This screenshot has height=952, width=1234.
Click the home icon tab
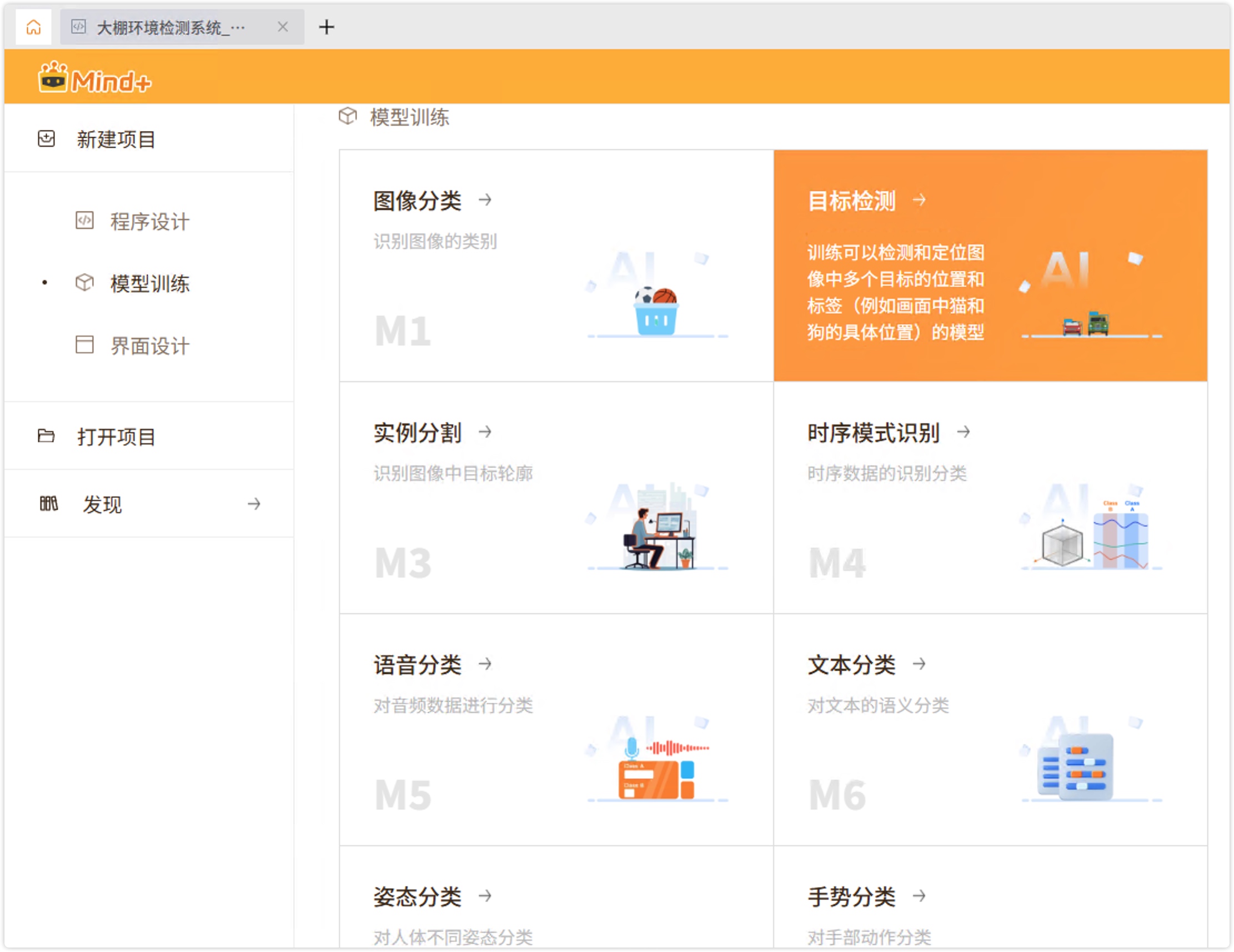pyautogui.click(x=33, y=27)
